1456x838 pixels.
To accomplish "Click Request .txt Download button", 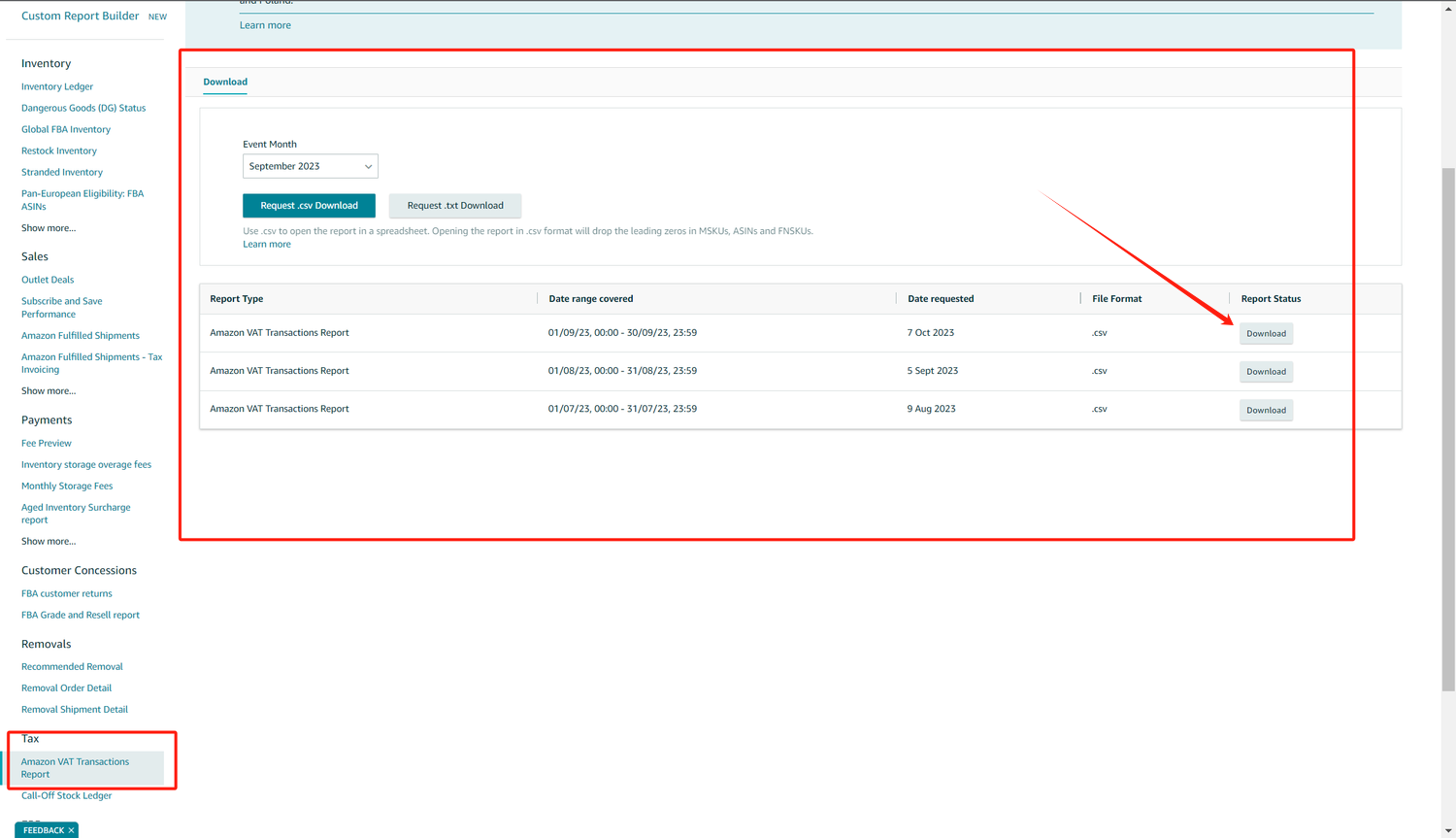I will pos(455,206).
